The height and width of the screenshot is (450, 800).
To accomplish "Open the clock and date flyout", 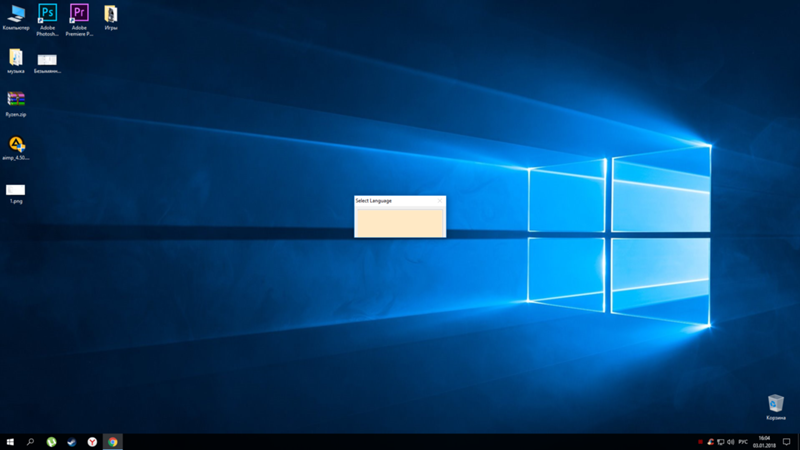I will [764, 442].
